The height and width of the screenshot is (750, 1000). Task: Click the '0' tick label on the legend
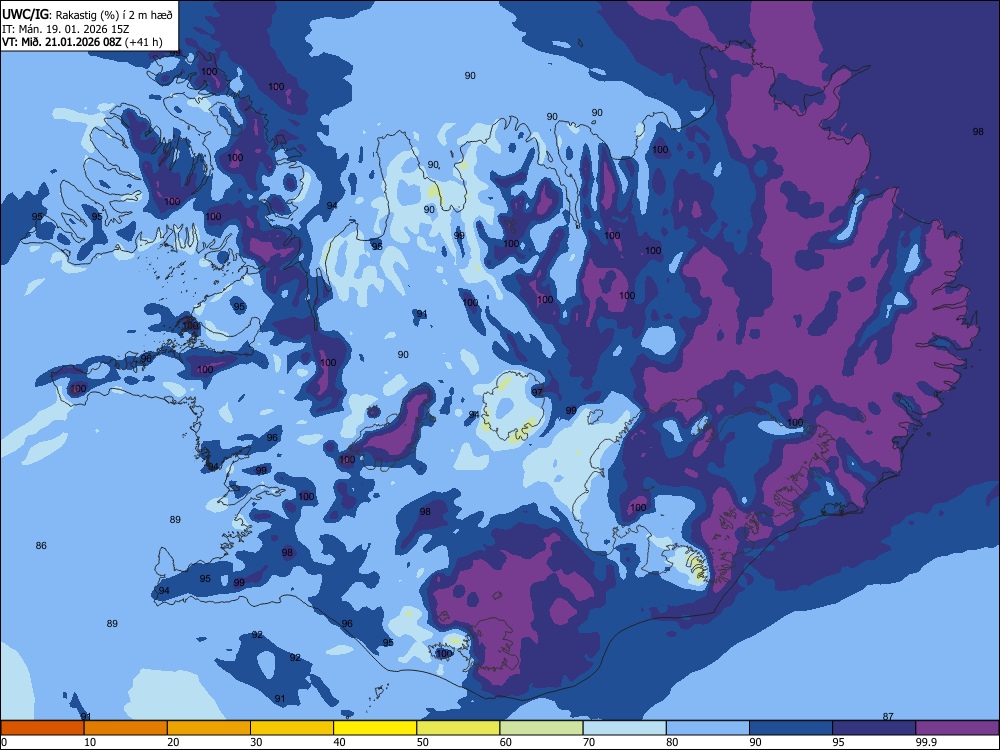click(x=3, y=742)
